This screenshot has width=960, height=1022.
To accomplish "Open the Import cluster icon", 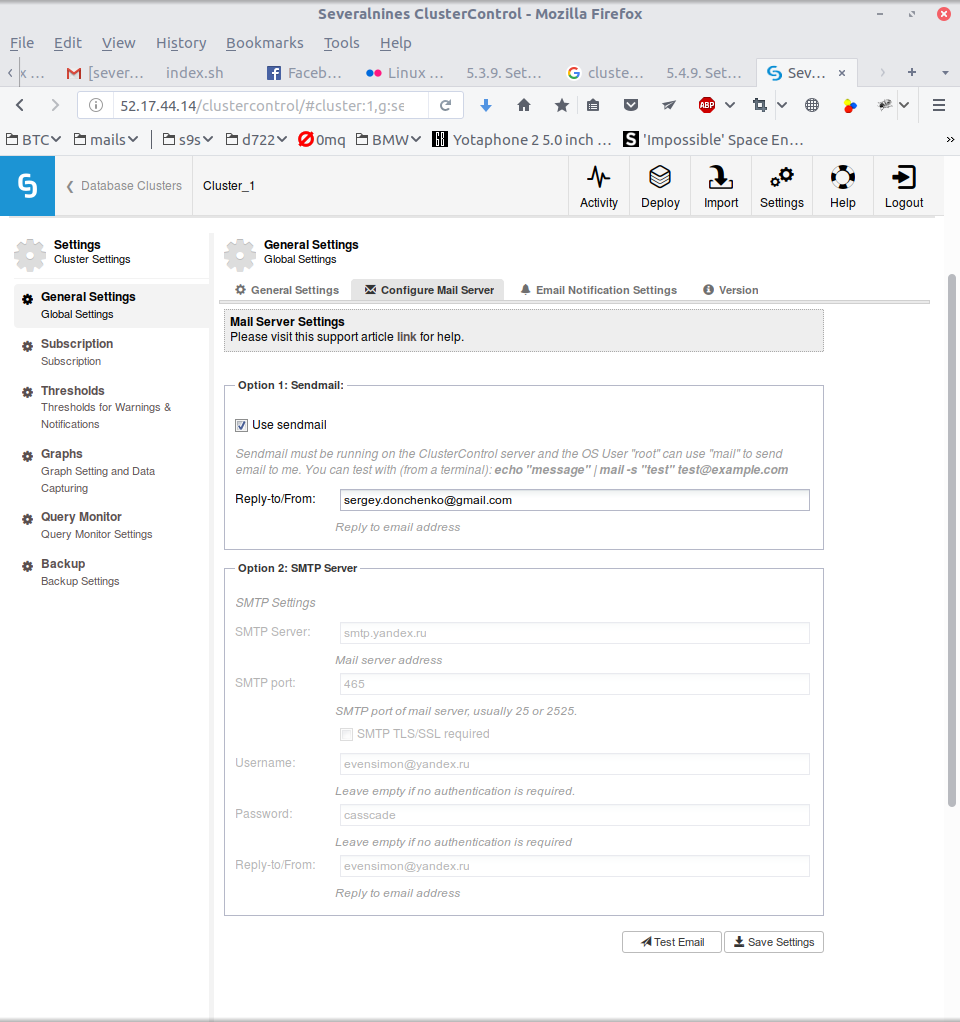I will [720, 186].
